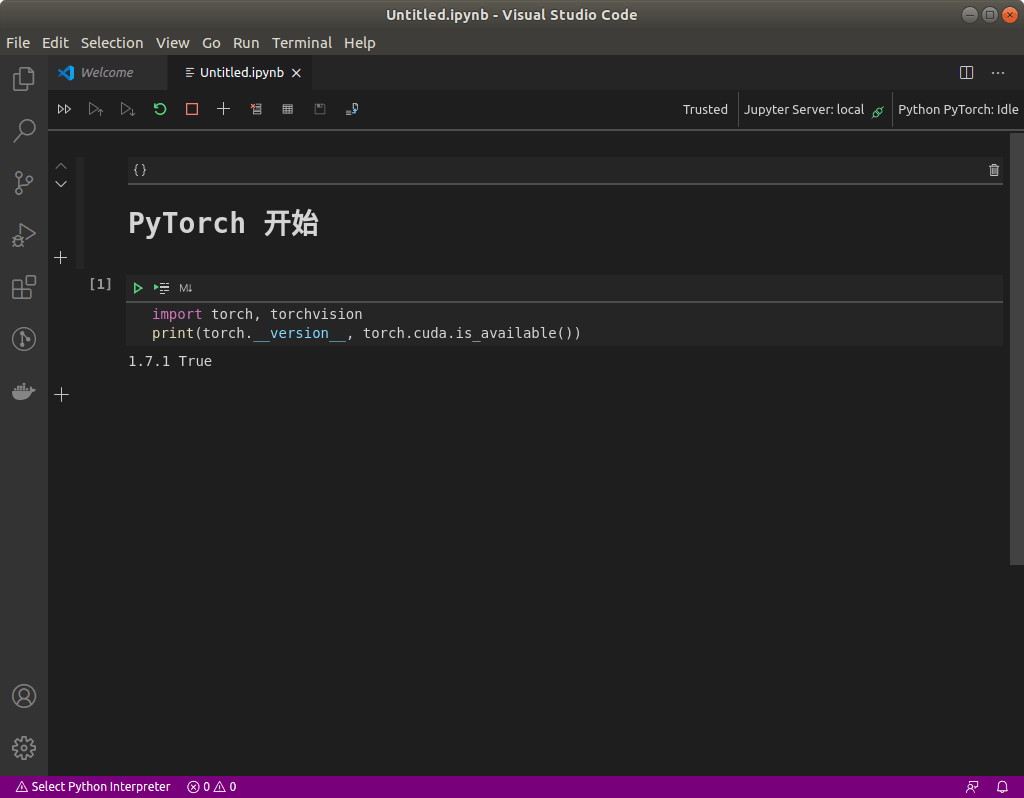The image size is (1024, 798).
Task: Add cell below the markdown cell
Action: (61, 258)
